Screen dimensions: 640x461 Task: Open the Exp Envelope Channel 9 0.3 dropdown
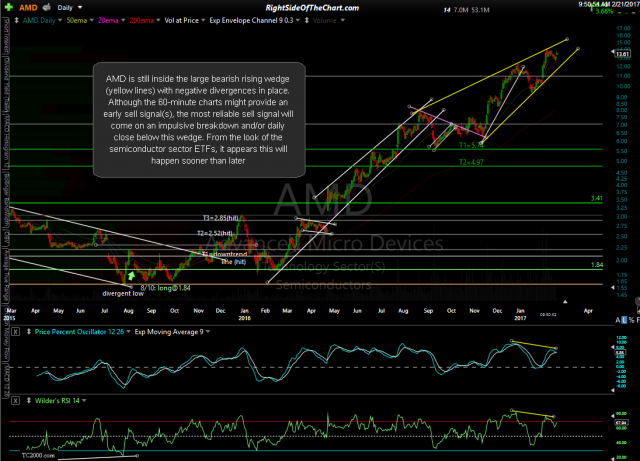point(298,20)
